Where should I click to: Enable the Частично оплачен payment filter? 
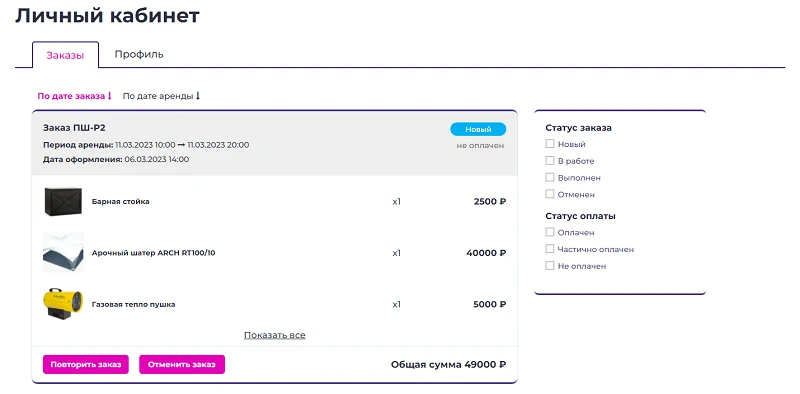tap(549, 249)
